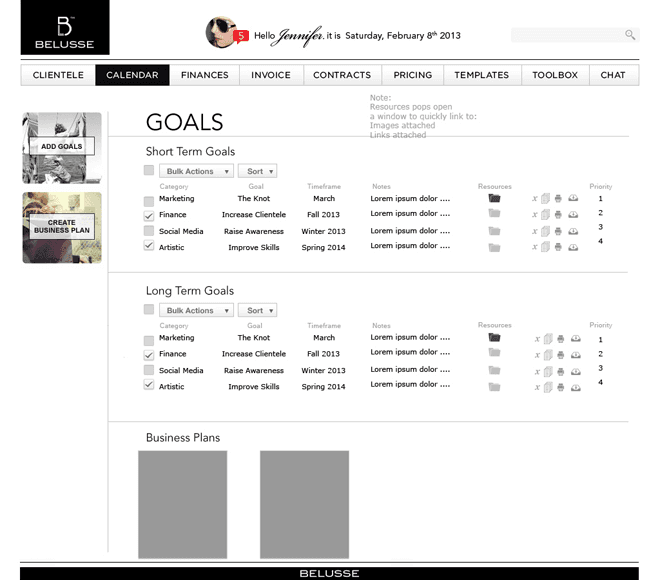Click 'Increase Clientele' in Short Term Goals
This screenshot has width=660, height=580.
tap(254, 215)
